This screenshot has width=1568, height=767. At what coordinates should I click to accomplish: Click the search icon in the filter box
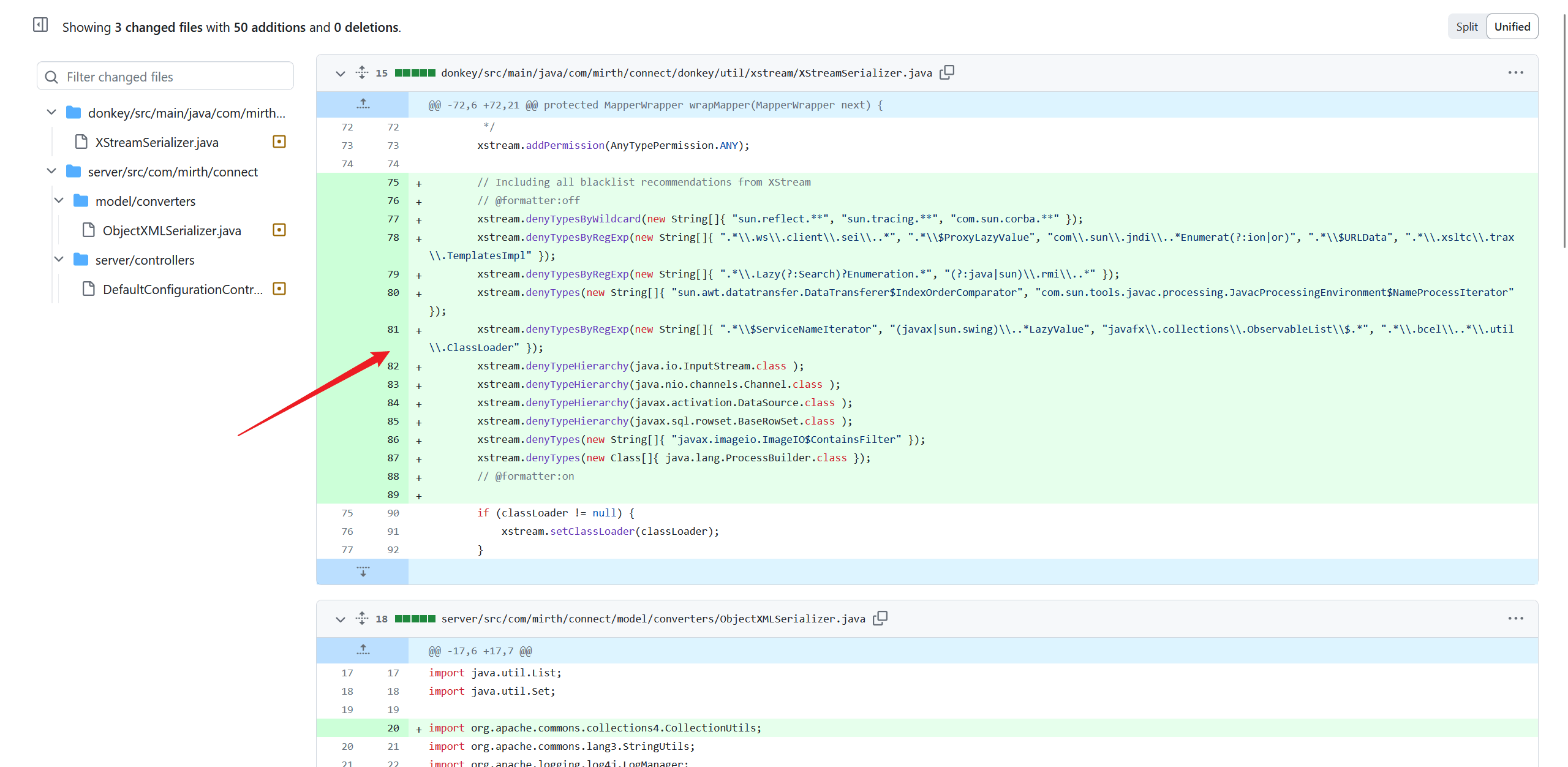(x=51, y=77)
